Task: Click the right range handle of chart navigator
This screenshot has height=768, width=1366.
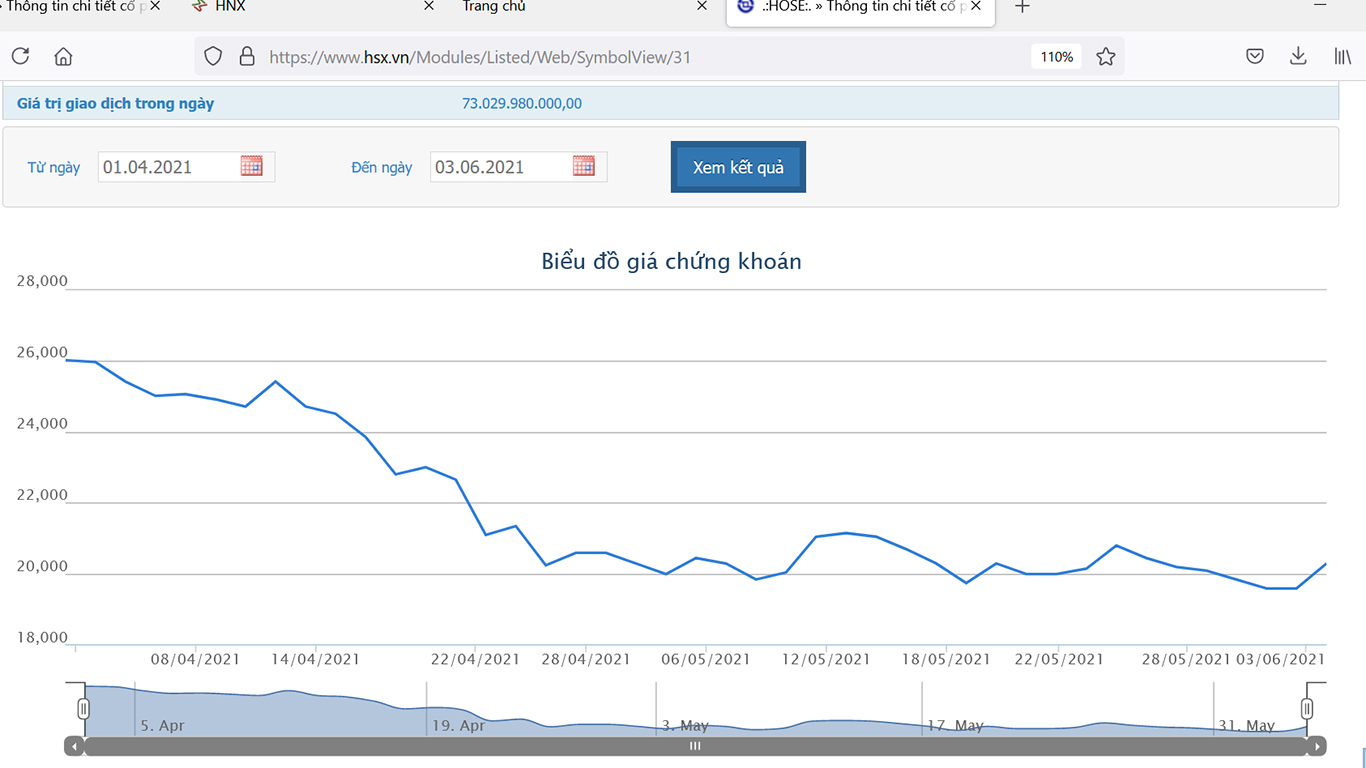Action: click(1306, 709)
